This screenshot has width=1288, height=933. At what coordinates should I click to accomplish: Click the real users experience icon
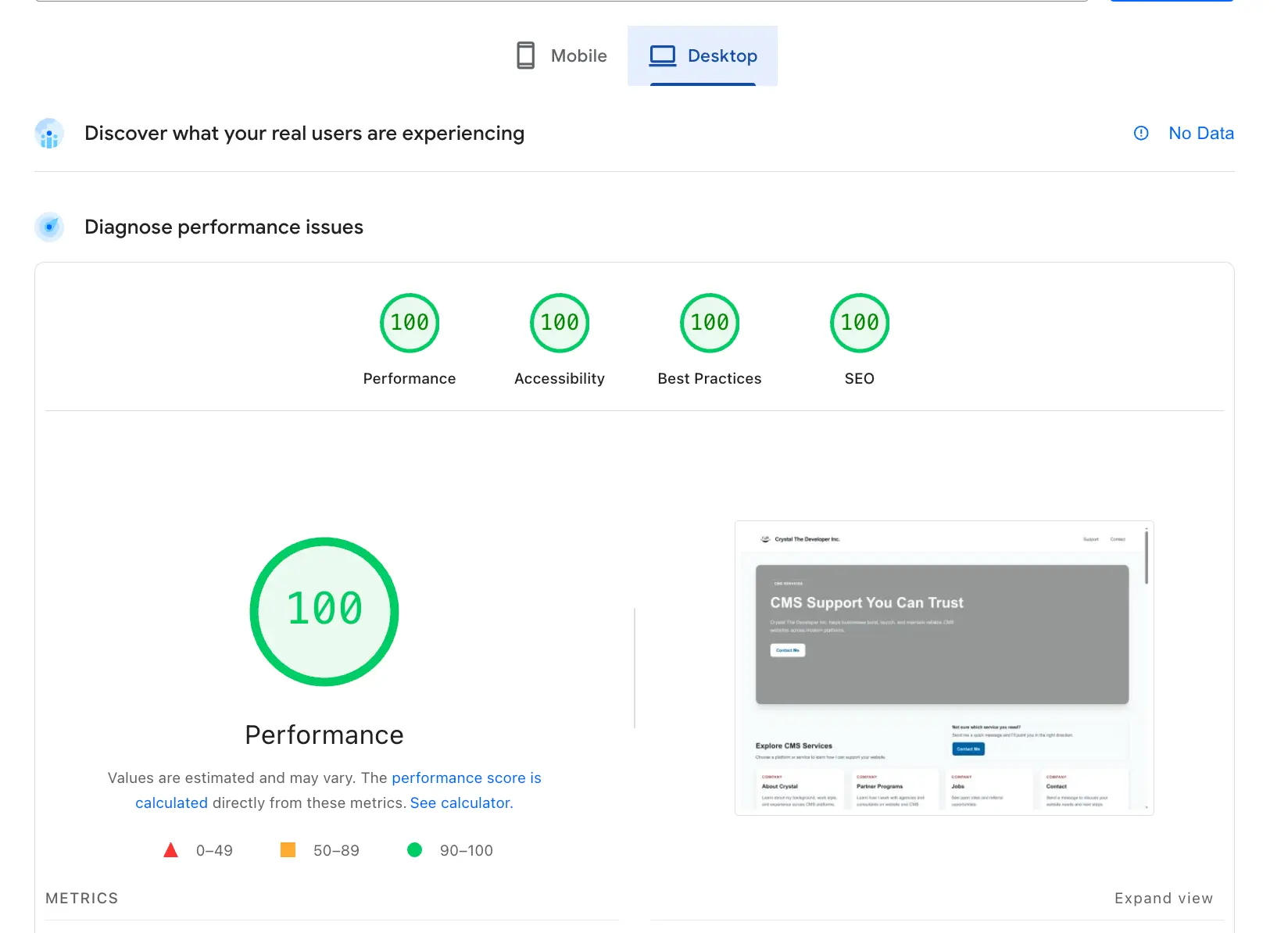pos(49,134)
